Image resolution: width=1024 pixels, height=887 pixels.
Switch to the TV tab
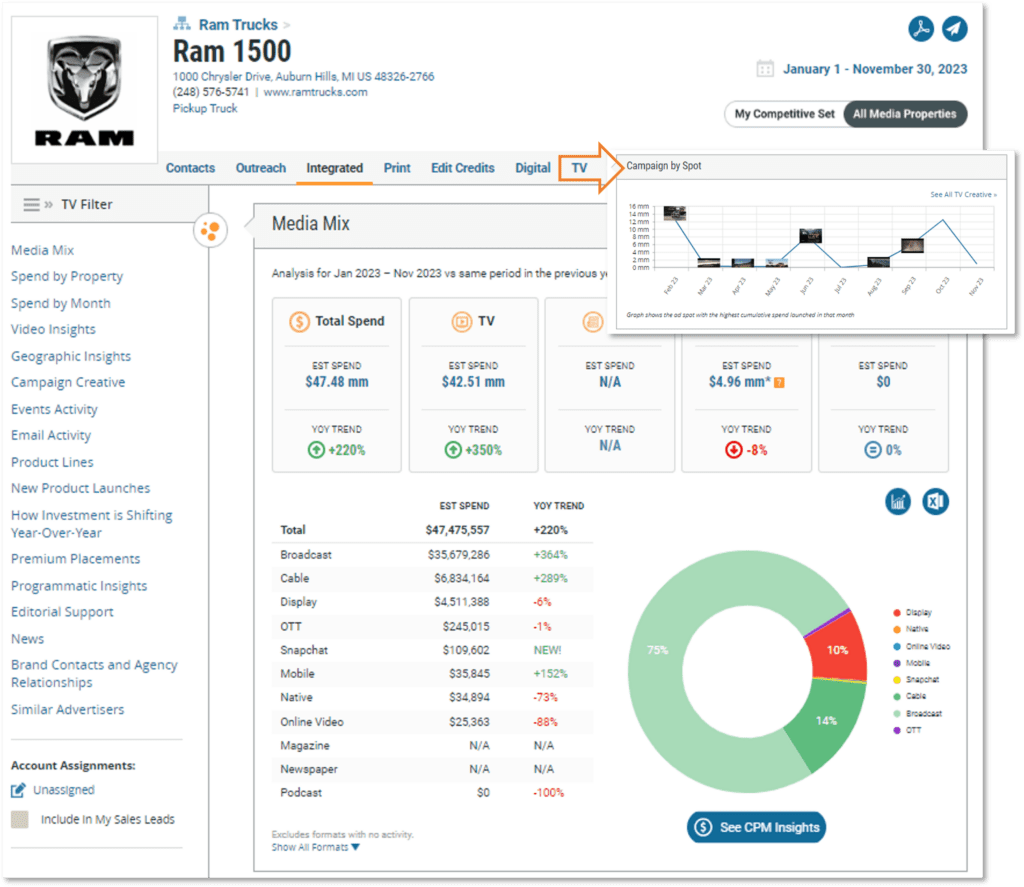coord(579,168)
